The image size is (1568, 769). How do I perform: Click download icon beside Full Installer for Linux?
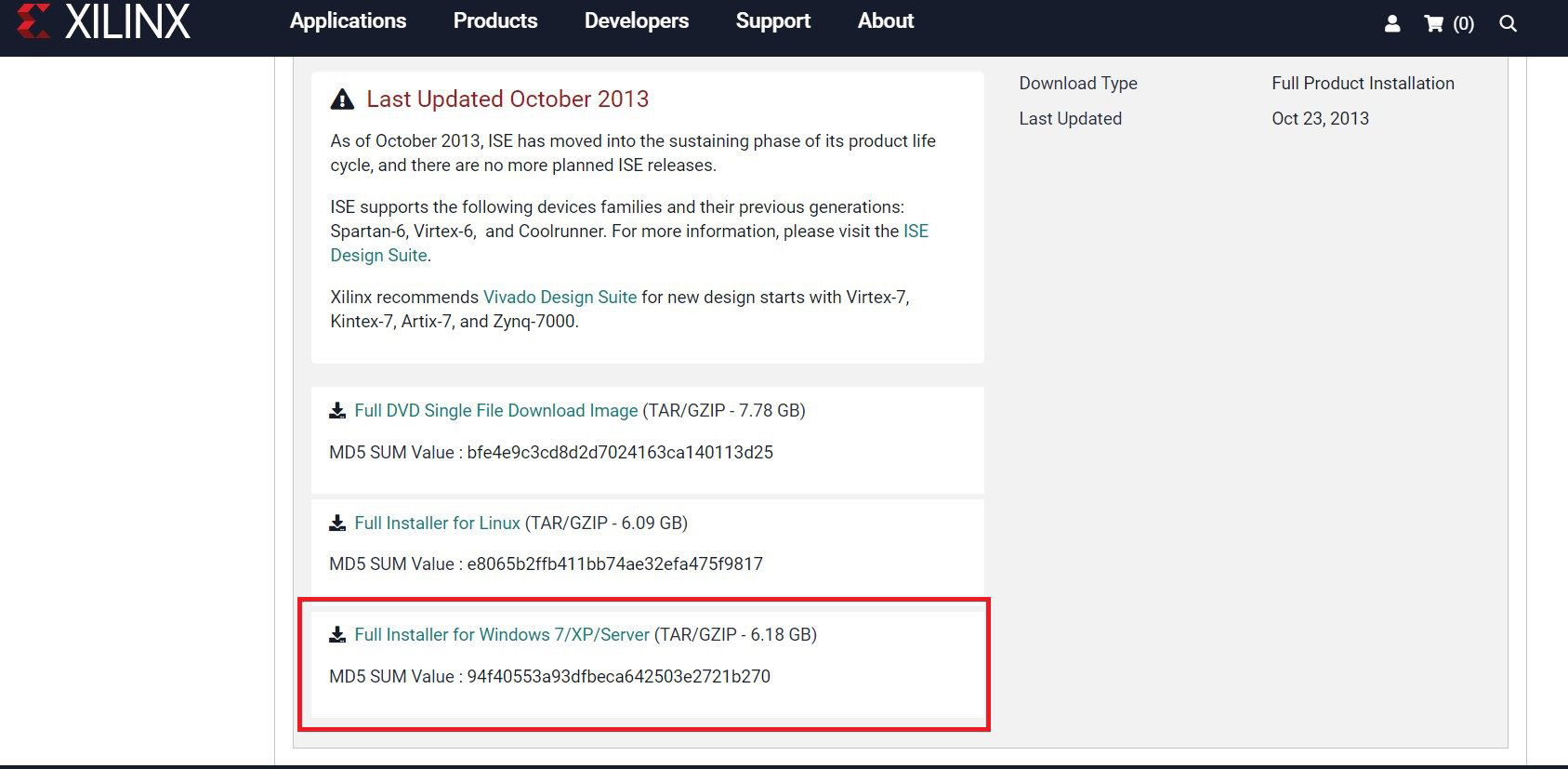[337, 523]
